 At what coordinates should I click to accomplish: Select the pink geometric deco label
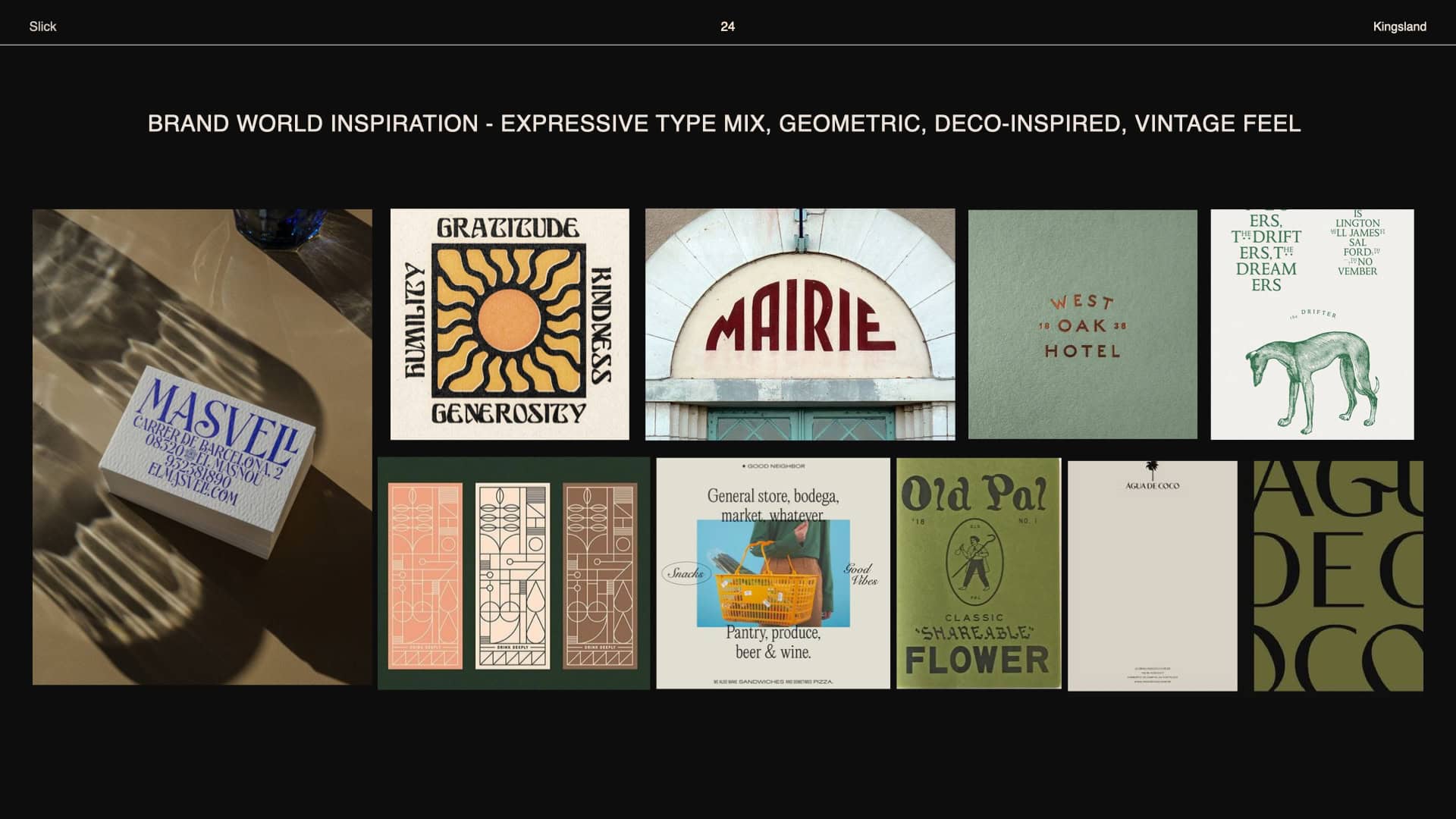pos(425,576)
